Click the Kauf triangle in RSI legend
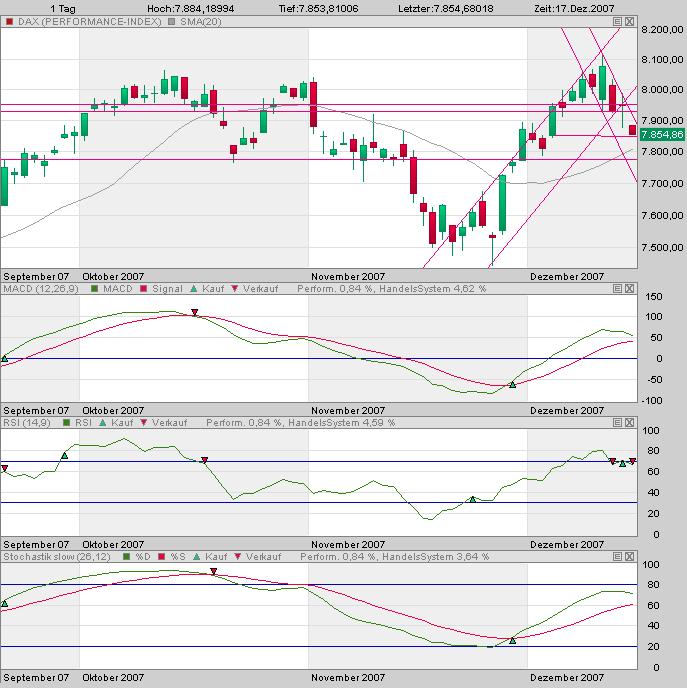The image size is (687, 688). pyautogui.click(x=103, y=423)
